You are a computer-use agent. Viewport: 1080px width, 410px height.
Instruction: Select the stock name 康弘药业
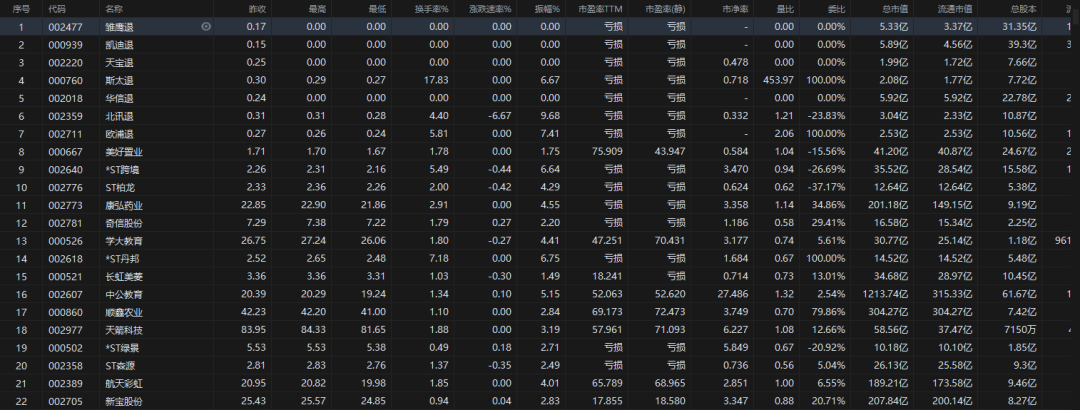(x=124, y=205)
